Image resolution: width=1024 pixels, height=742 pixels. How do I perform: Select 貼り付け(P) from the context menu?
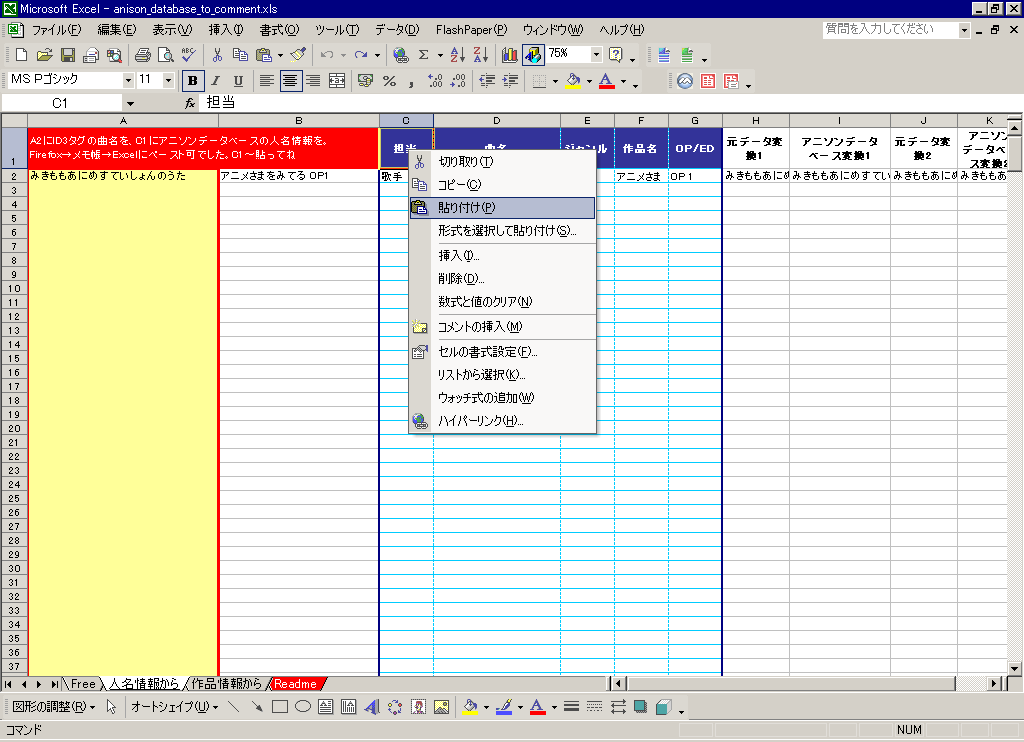[x=466, y=208]
